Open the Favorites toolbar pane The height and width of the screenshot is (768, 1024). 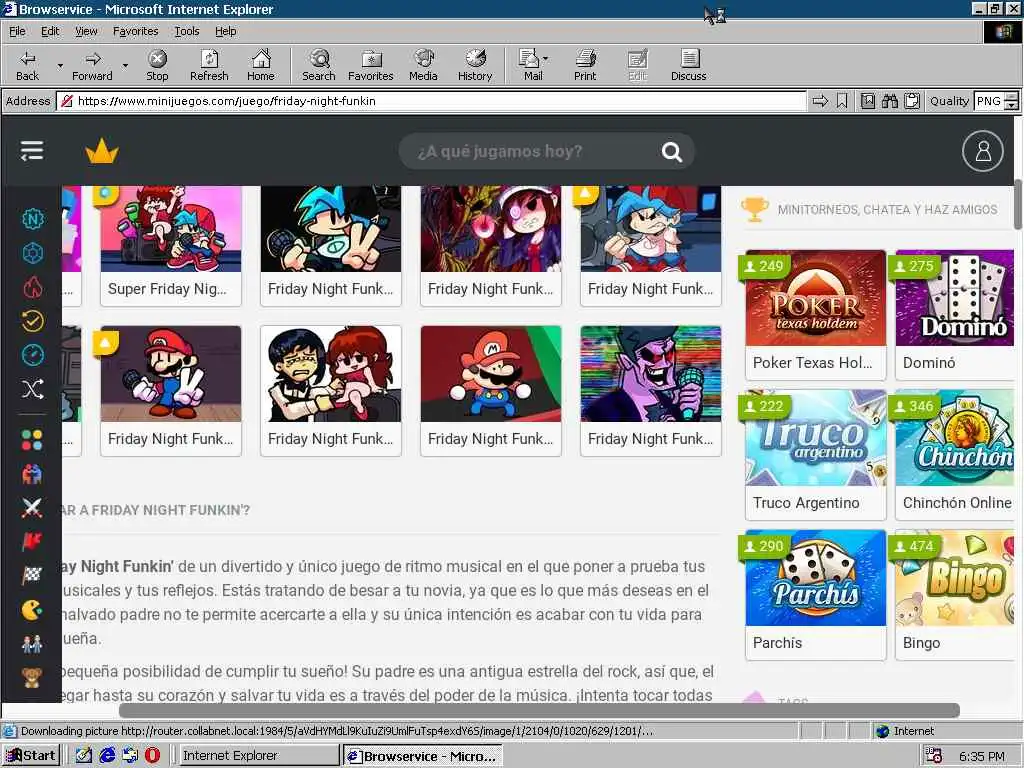pos(370,65)
